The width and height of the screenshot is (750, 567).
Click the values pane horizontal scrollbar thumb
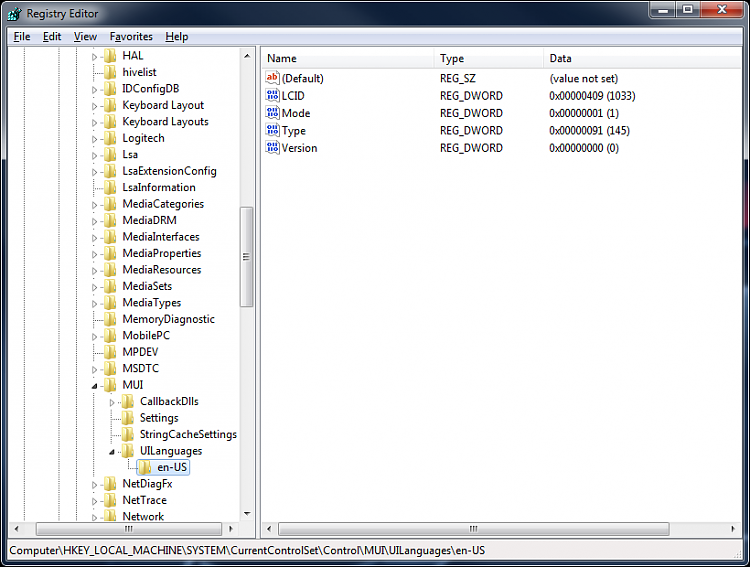(474, 529)
